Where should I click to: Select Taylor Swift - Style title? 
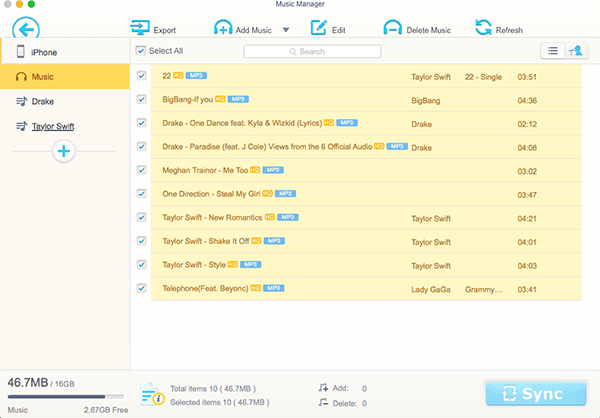(194, 265)
